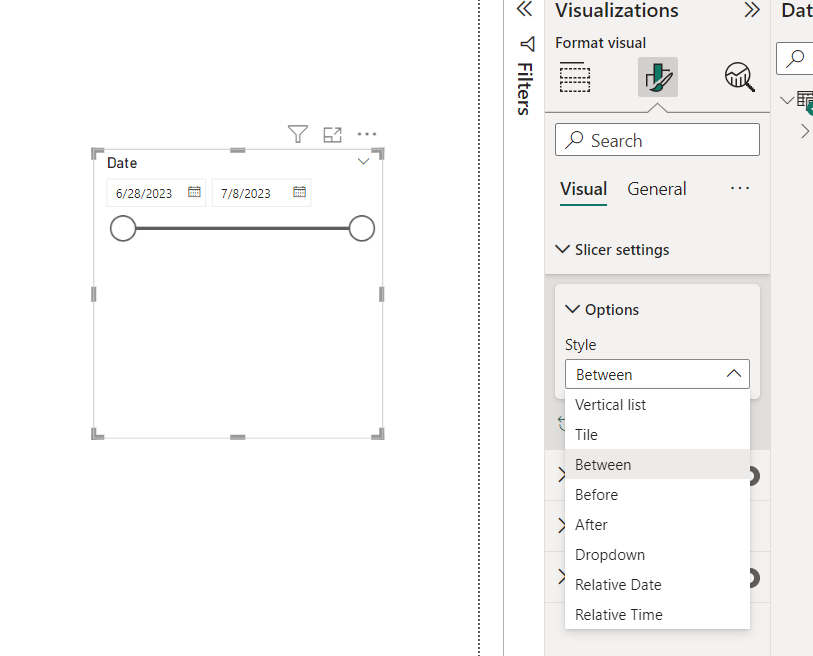Choose Between in the style list
Screen dimensions: 813x656
coord(657,464)
